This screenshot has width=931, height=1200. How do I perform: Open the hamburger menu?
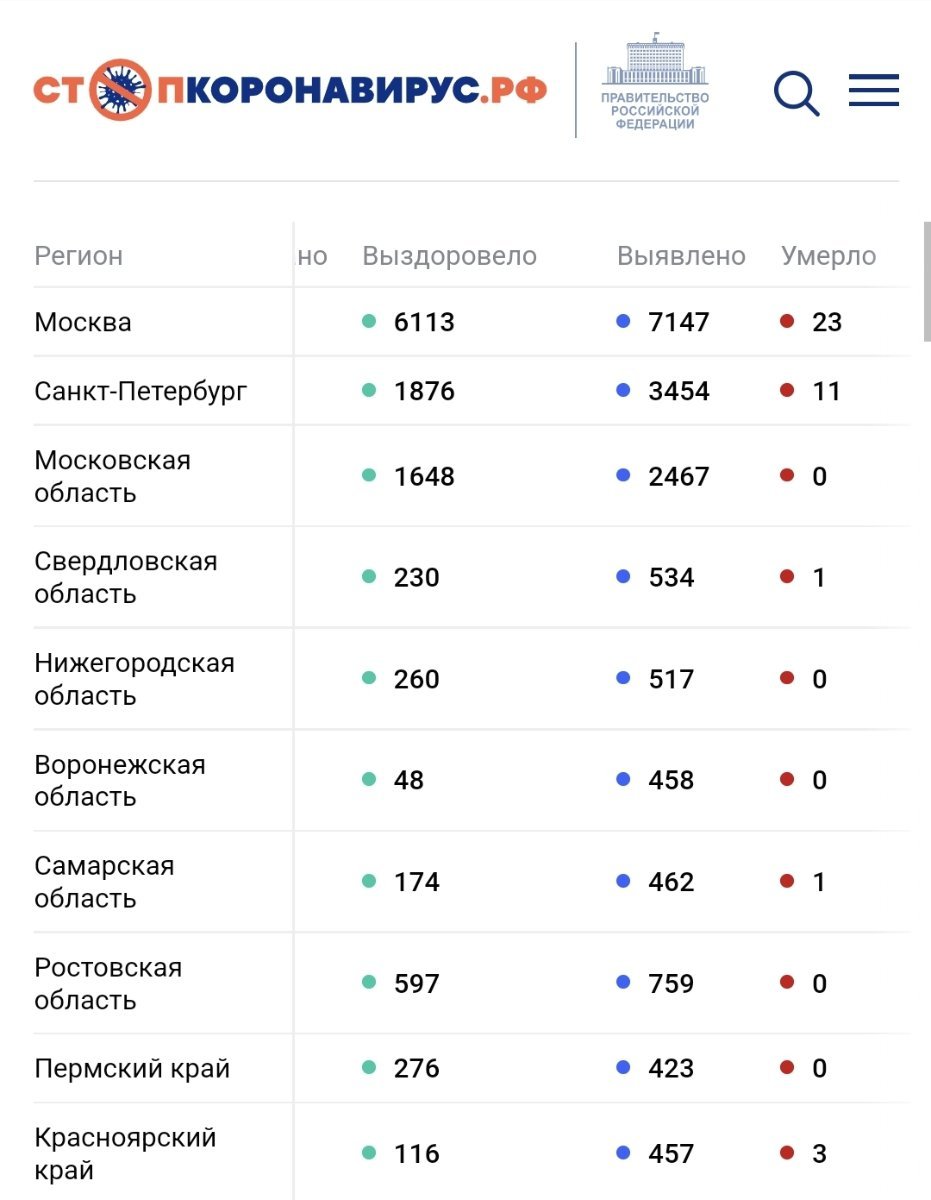click(873, 91)
